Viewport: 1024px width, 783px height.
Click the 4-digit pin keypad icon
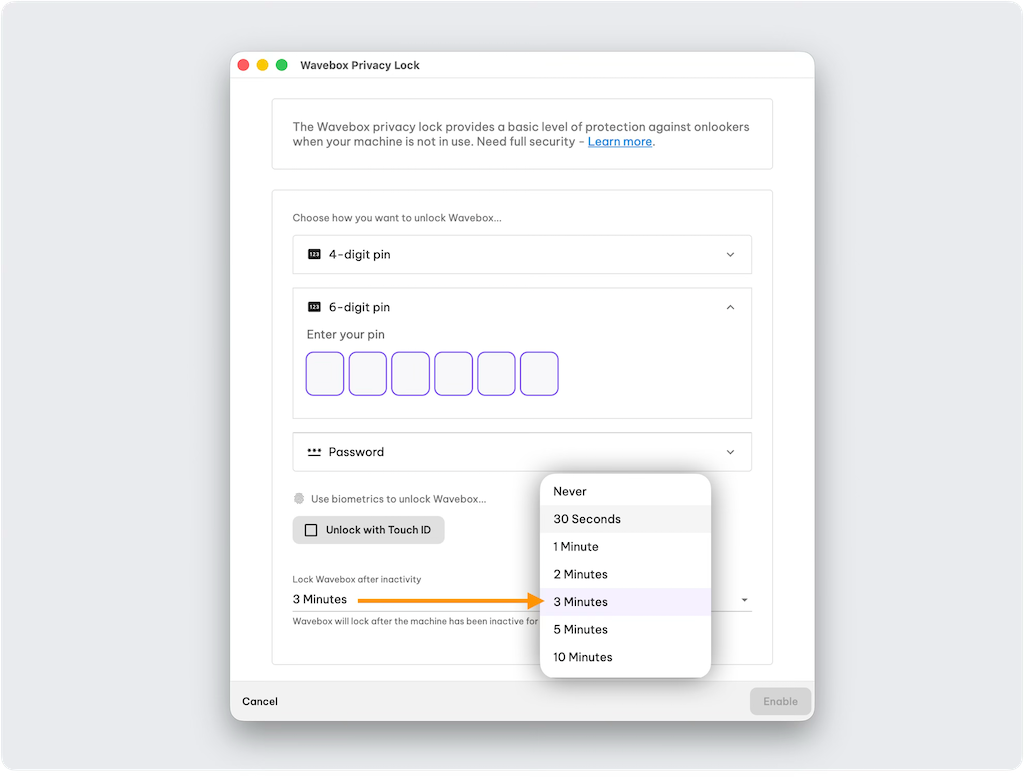click(314, 255)
